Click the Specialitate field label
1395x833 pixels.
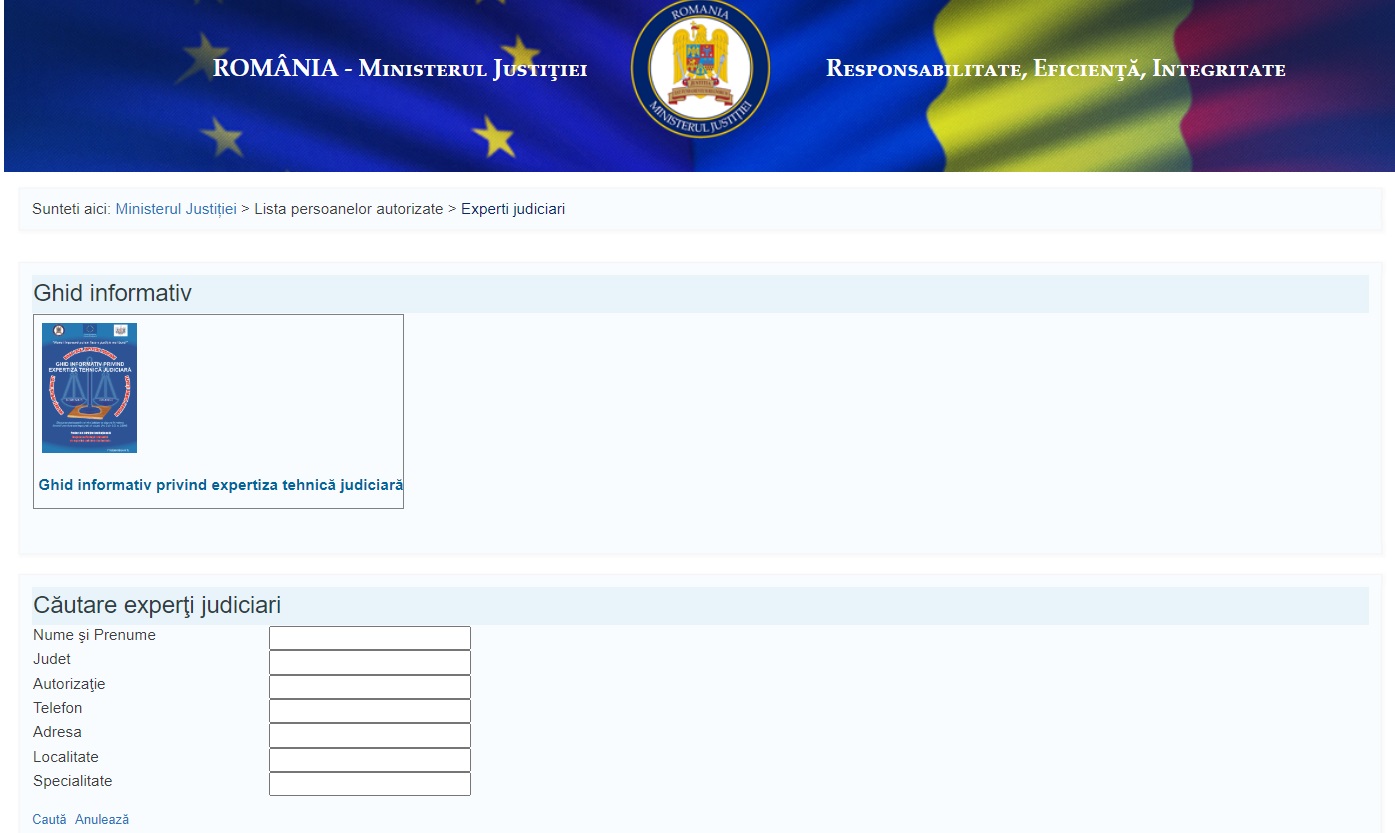point(73,781)
